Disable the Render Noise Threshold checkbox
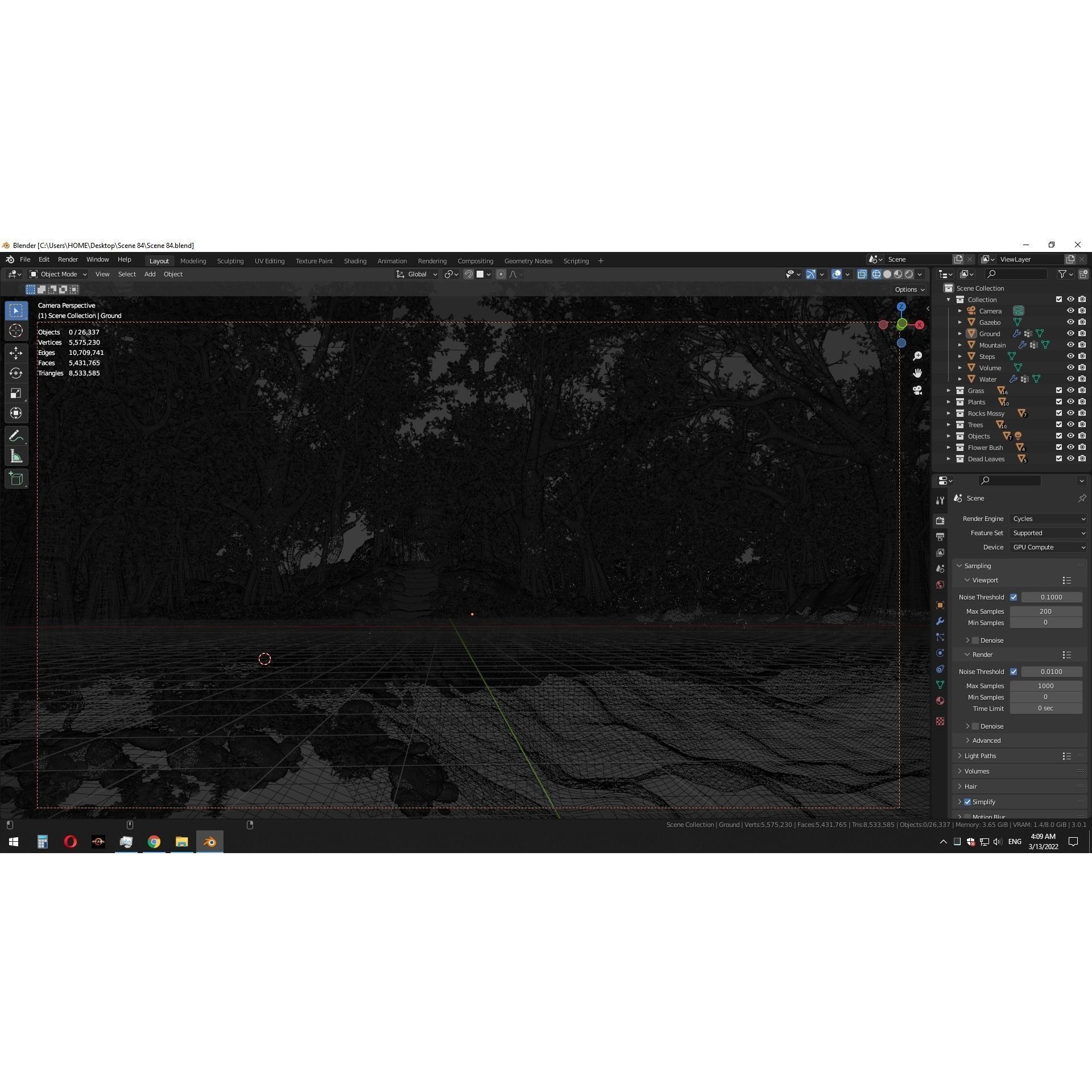 [1014, 672]
